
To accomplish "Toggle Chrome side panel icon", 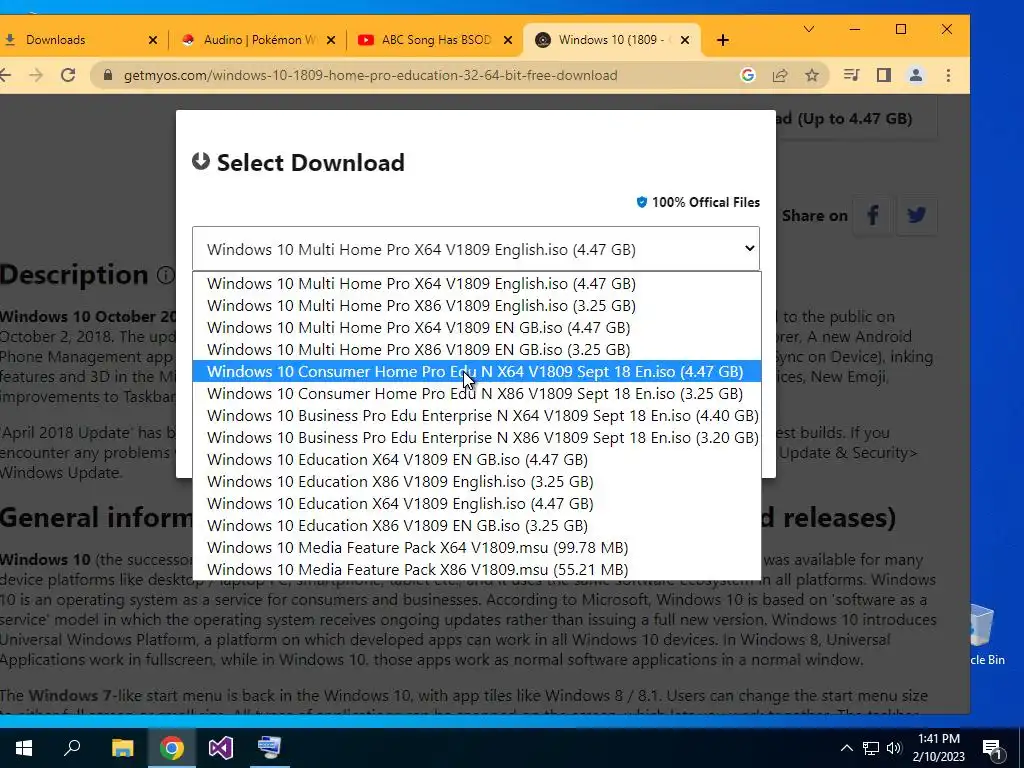I will [x=884, y=75].
